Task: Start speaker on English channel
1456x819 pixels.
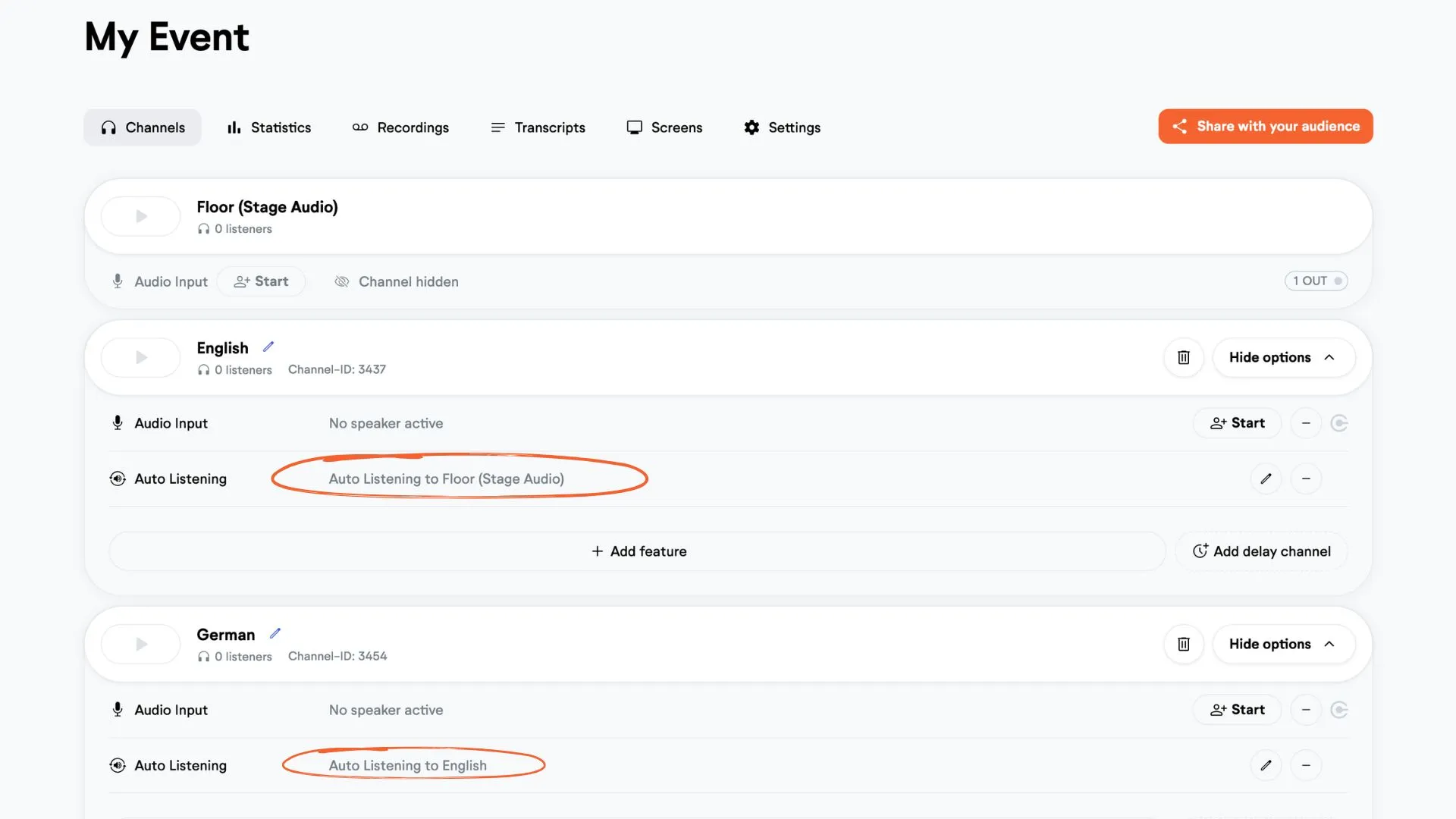Action: 1237,423
